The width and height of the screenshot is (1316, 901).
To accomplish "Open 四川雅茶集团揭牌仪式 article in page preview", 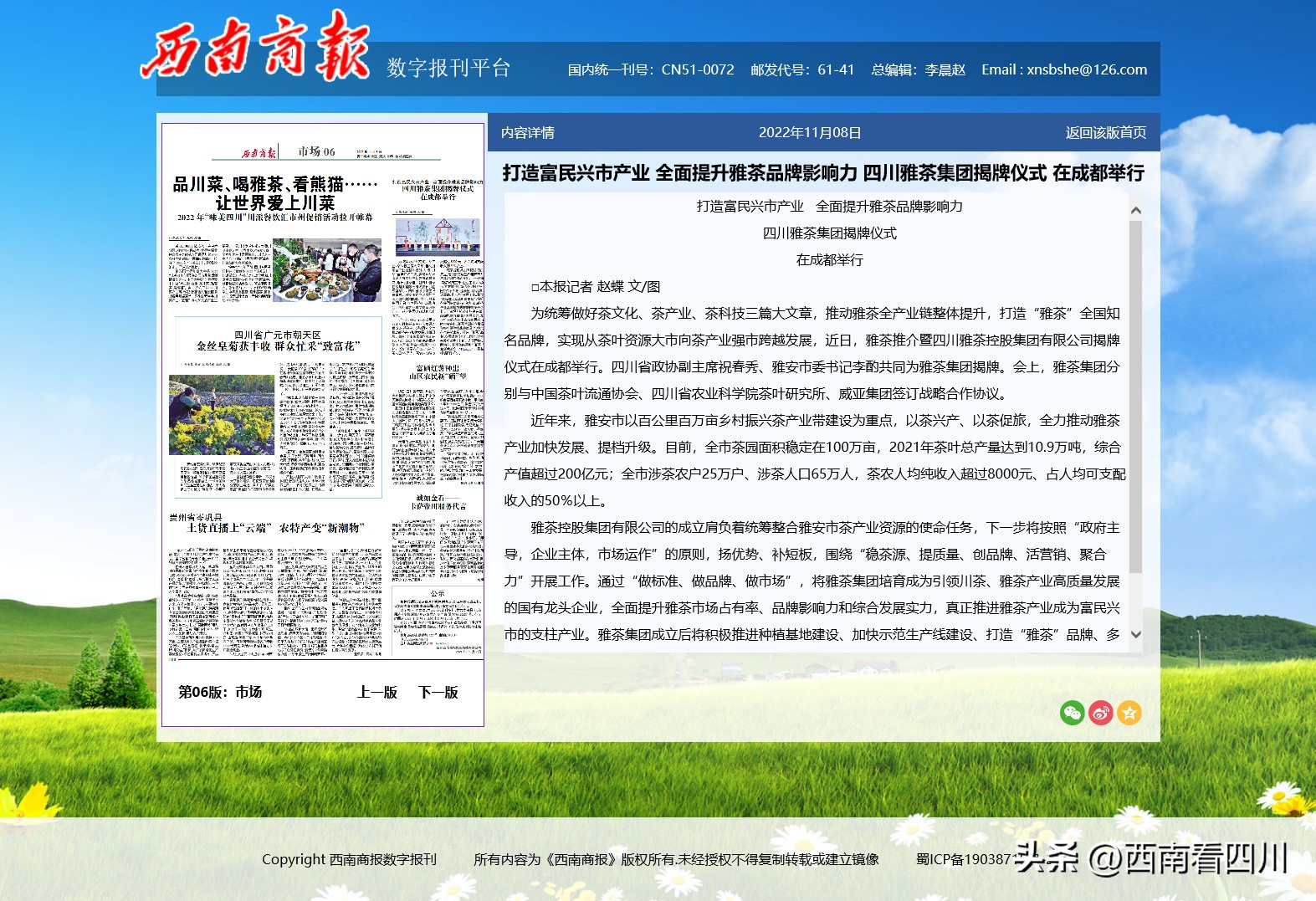I will [x=438, y=189].
